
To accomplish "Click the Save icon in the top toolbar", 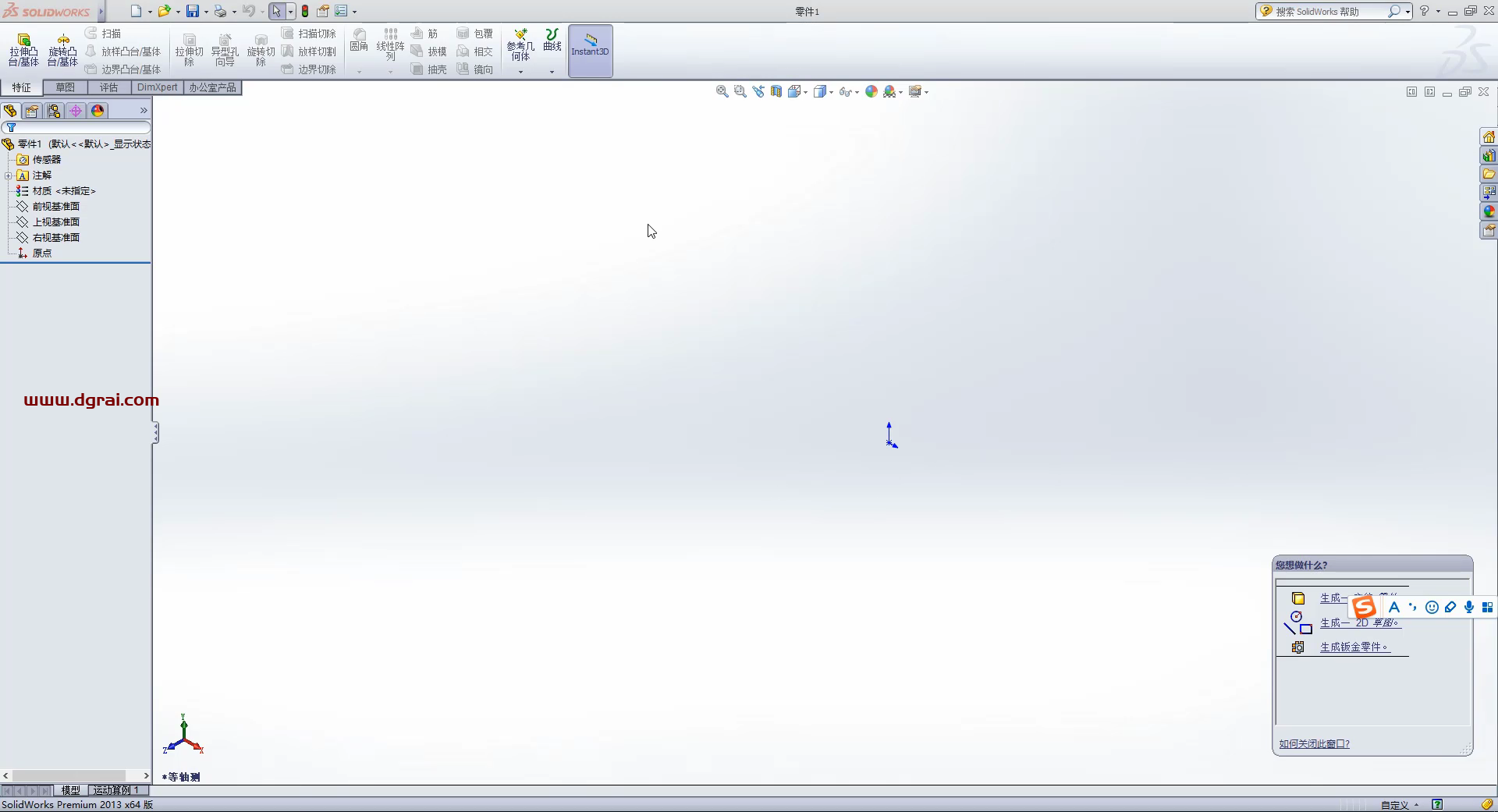I will pos(192,11).
